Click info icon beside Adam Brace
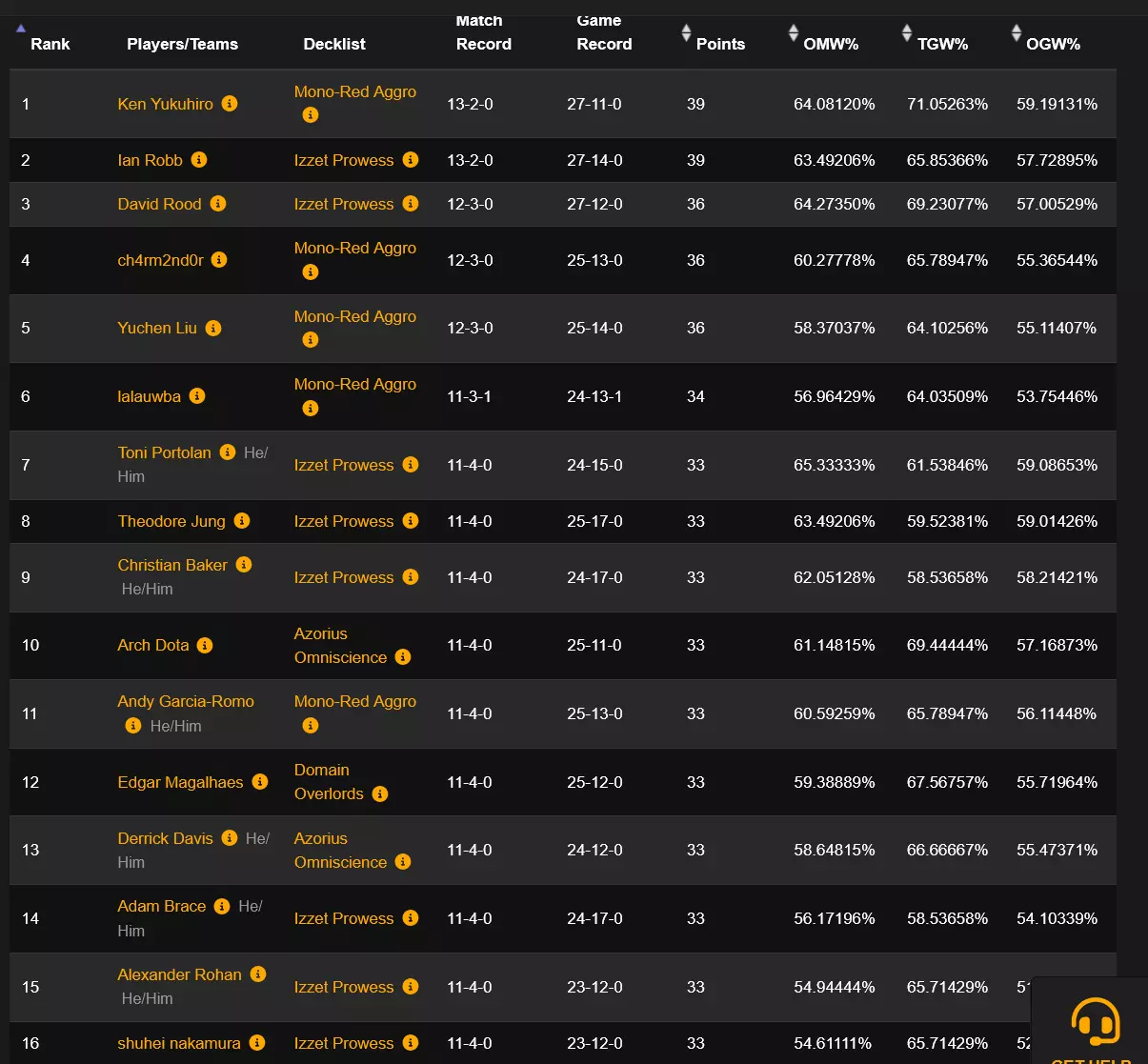 click(222, 906)
